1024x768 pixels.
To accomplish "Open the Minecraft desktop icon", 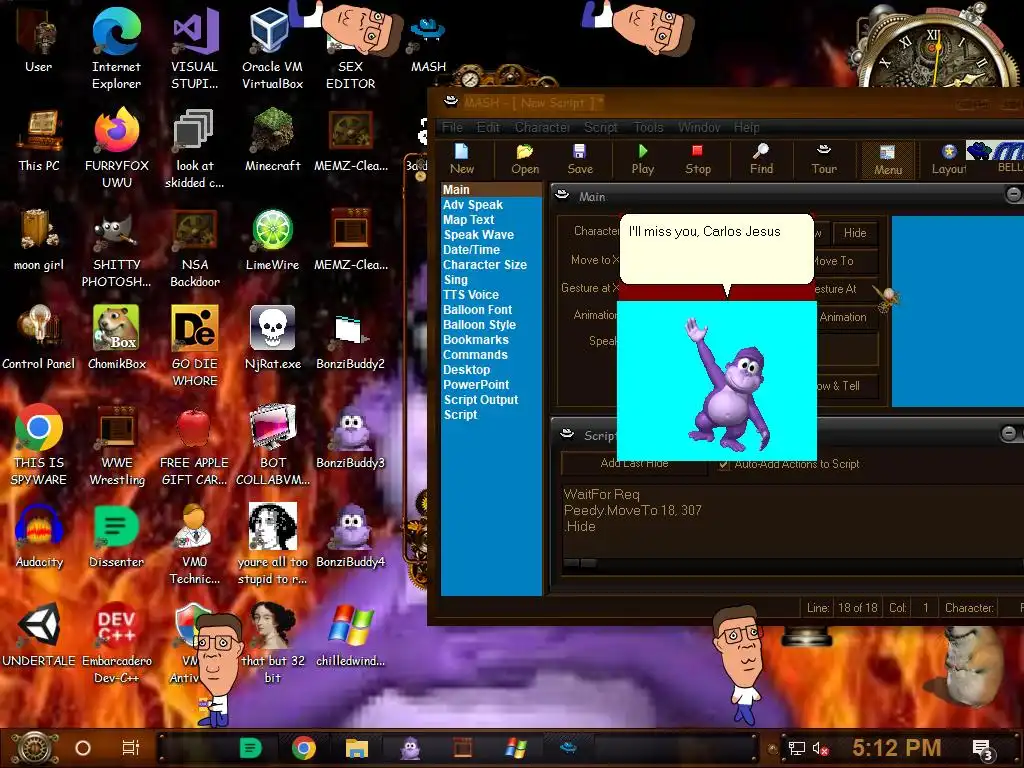I will [x=272, y=140].
